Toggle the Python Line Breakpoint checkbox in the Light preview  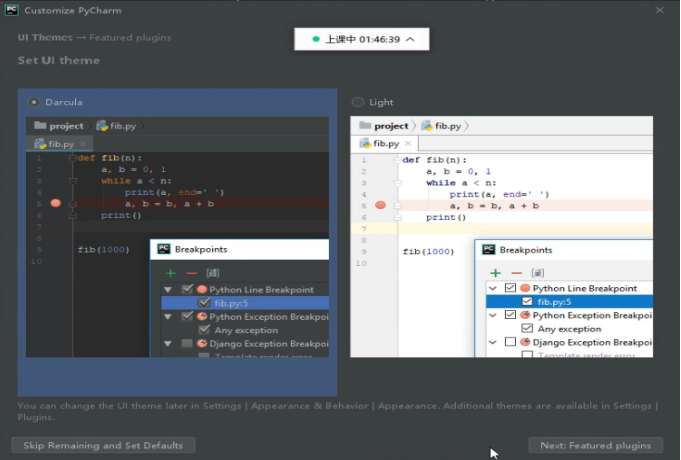pos(510,288)
